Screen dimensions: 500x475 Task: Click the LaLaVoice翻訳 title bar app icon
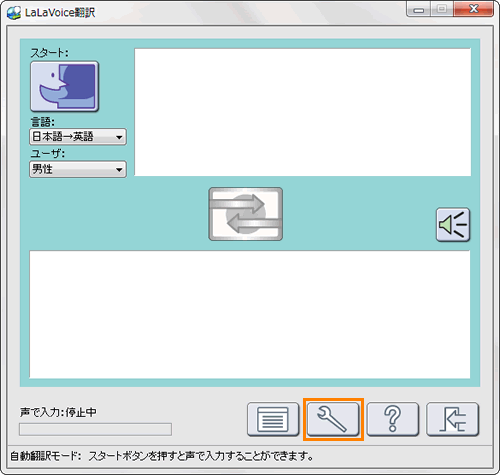[x=14, y=13]
